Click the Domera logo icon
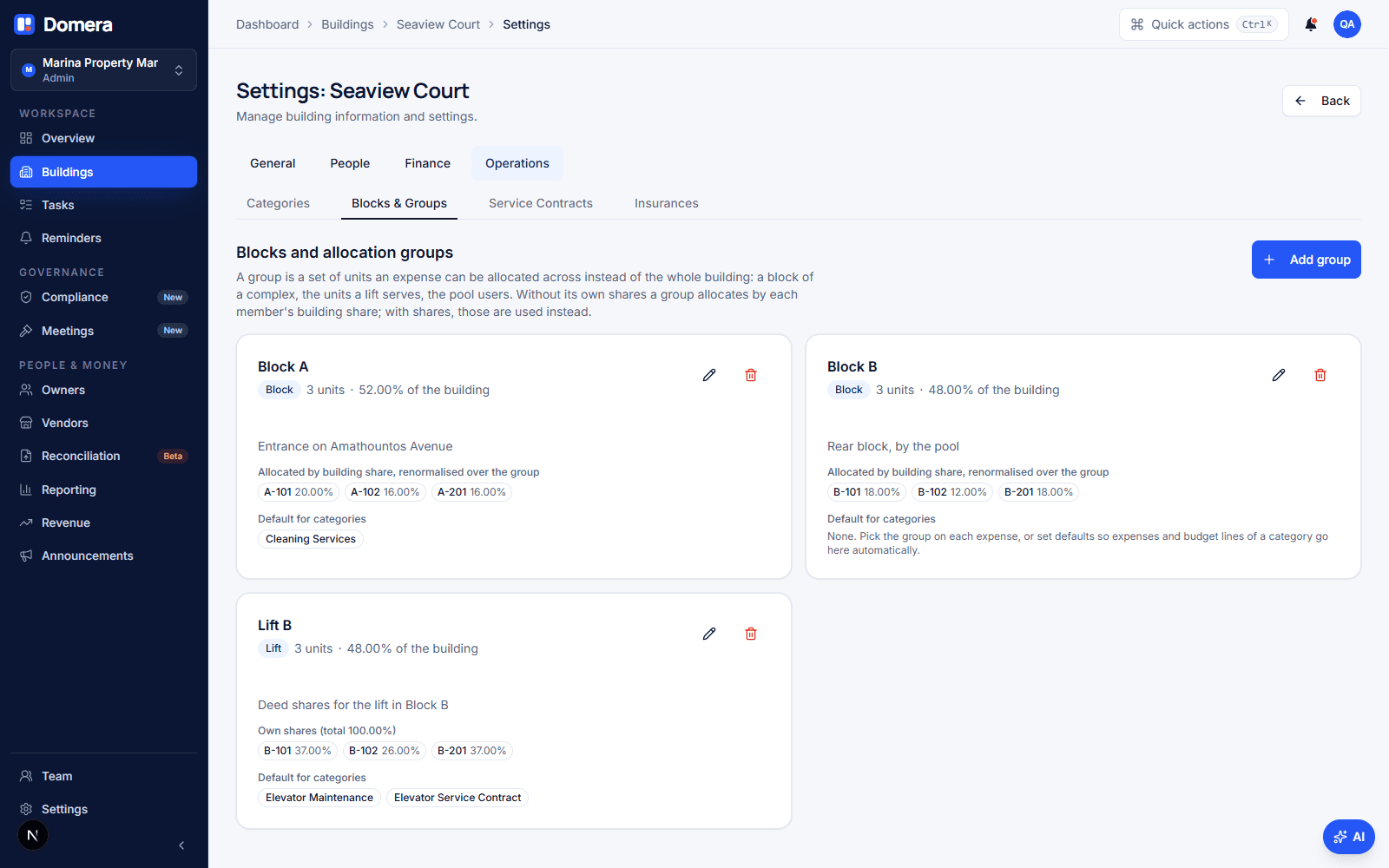The width and height of the screenshot is (1389, 868). tap(24, 24)
